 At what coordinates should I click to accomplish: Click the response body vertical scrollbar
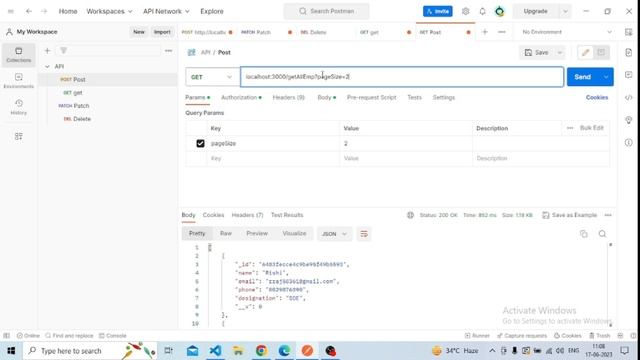611,284
